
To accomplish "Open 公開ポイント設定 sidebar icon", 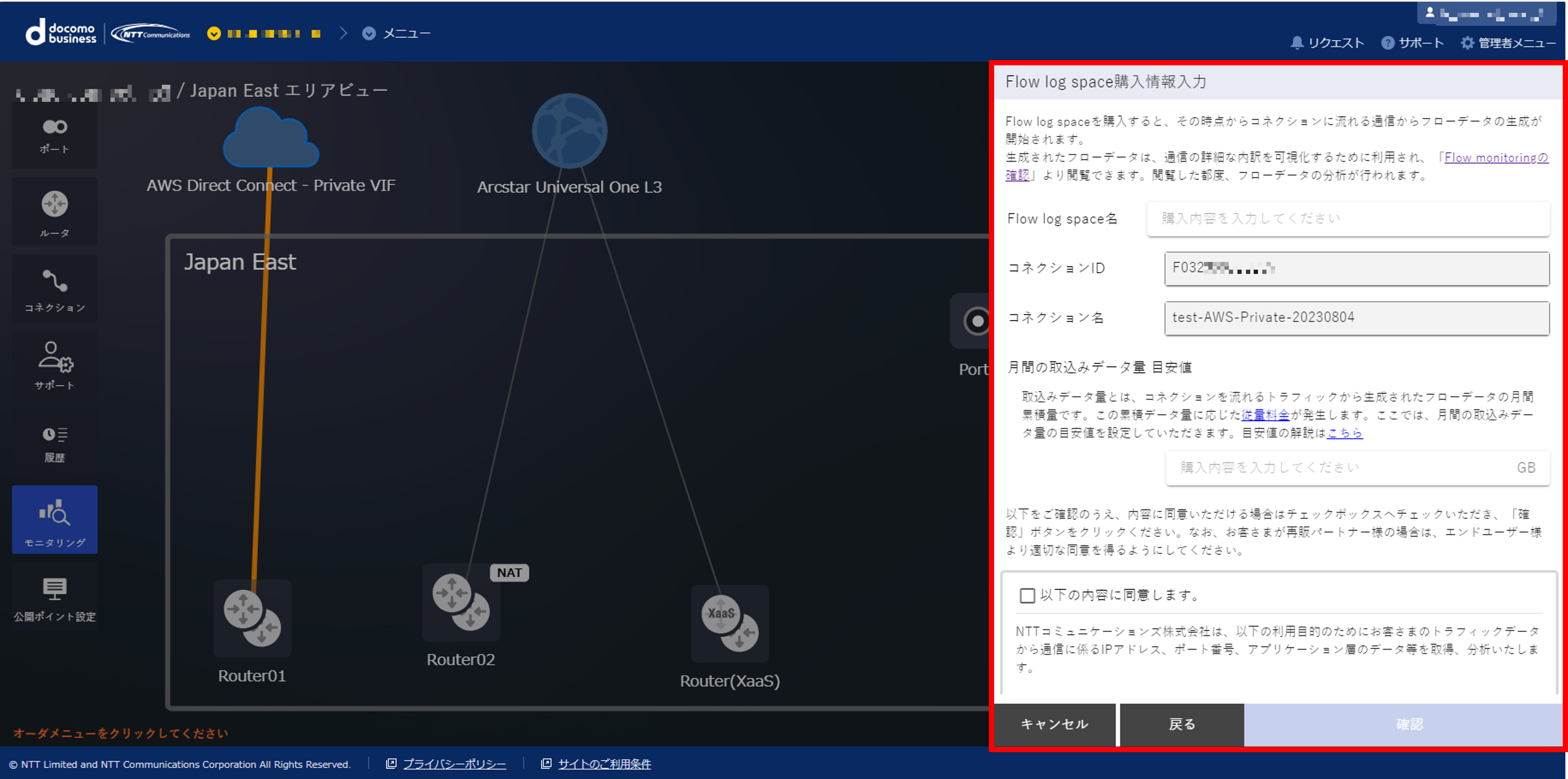I will click(x=55, y=598).
